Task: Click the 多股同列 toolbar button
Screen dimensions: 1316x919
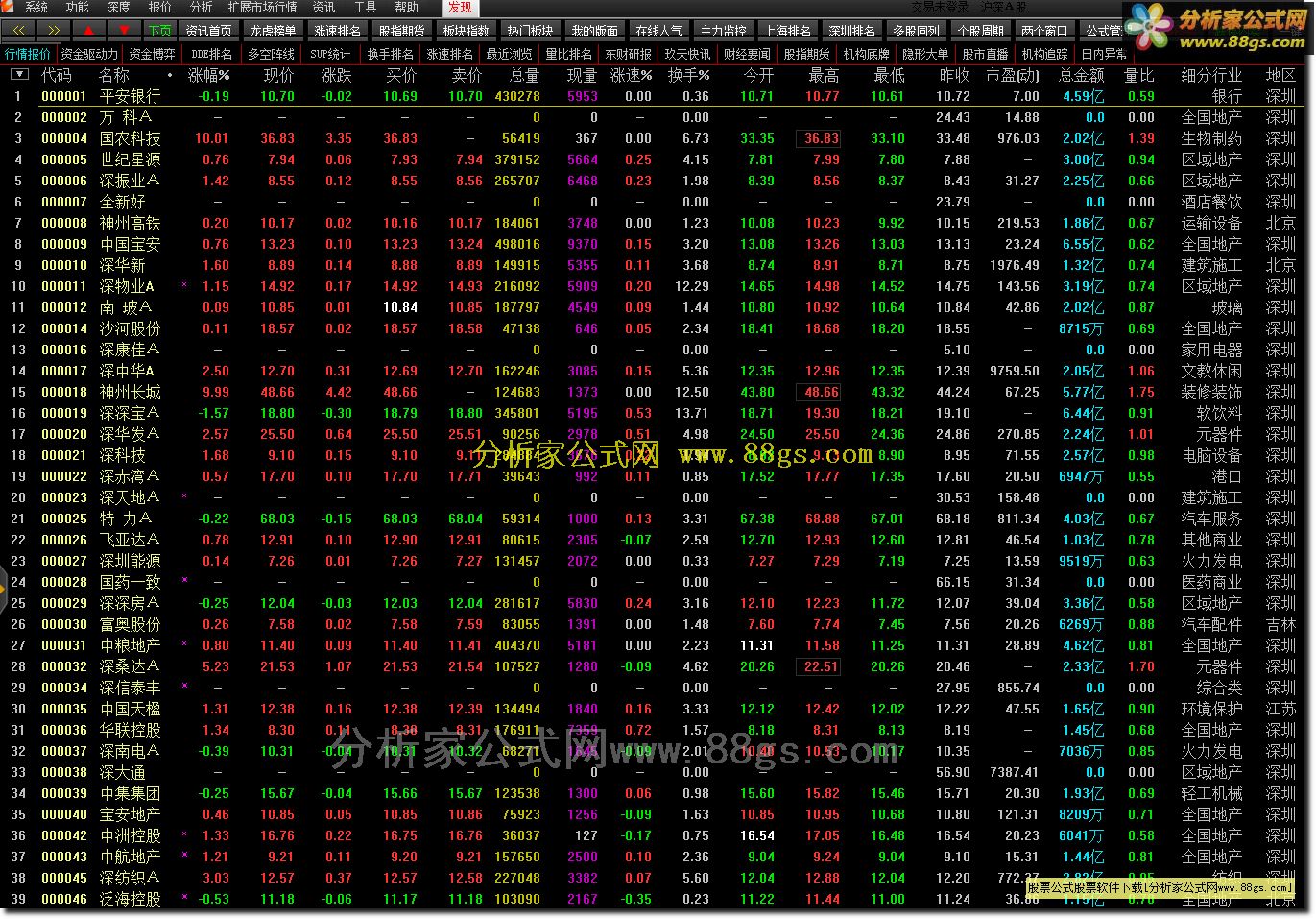Action: (917, 31)
